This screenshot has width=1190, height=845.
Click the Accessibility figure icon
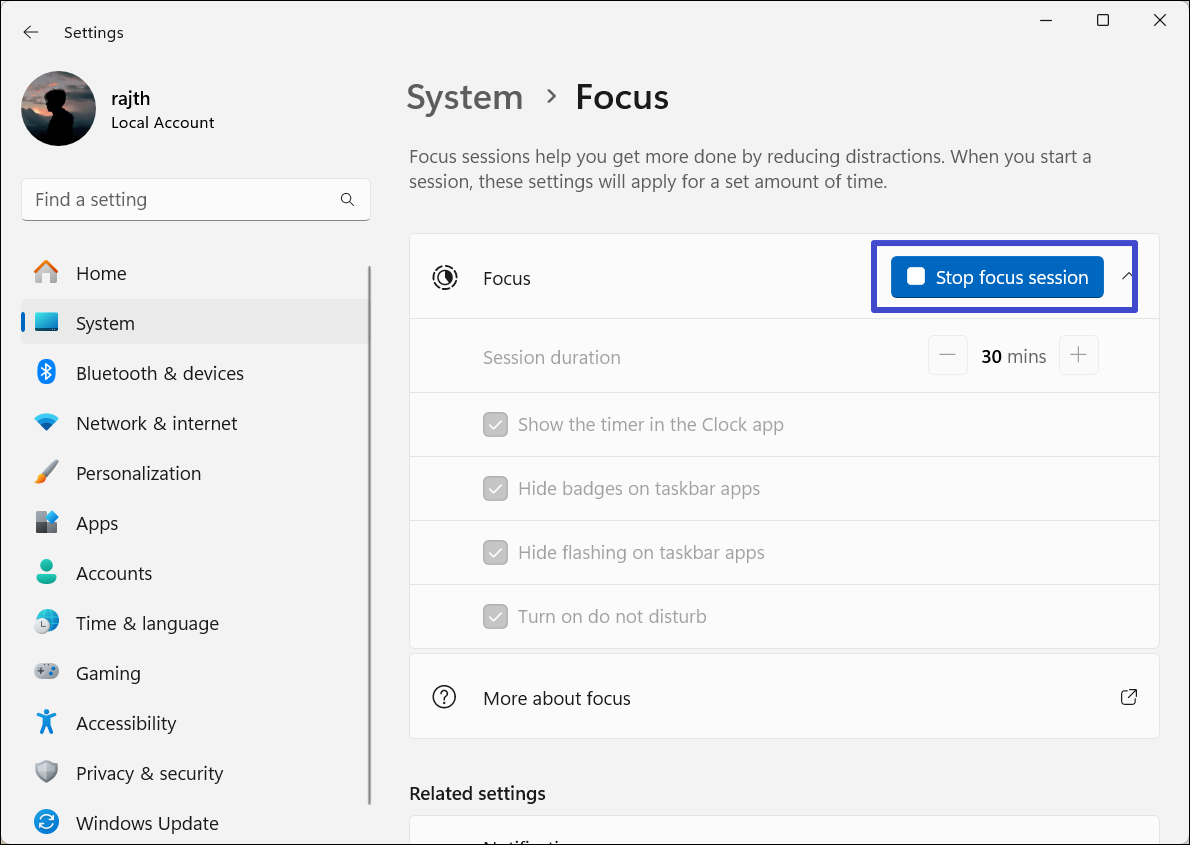coord(47,723)
